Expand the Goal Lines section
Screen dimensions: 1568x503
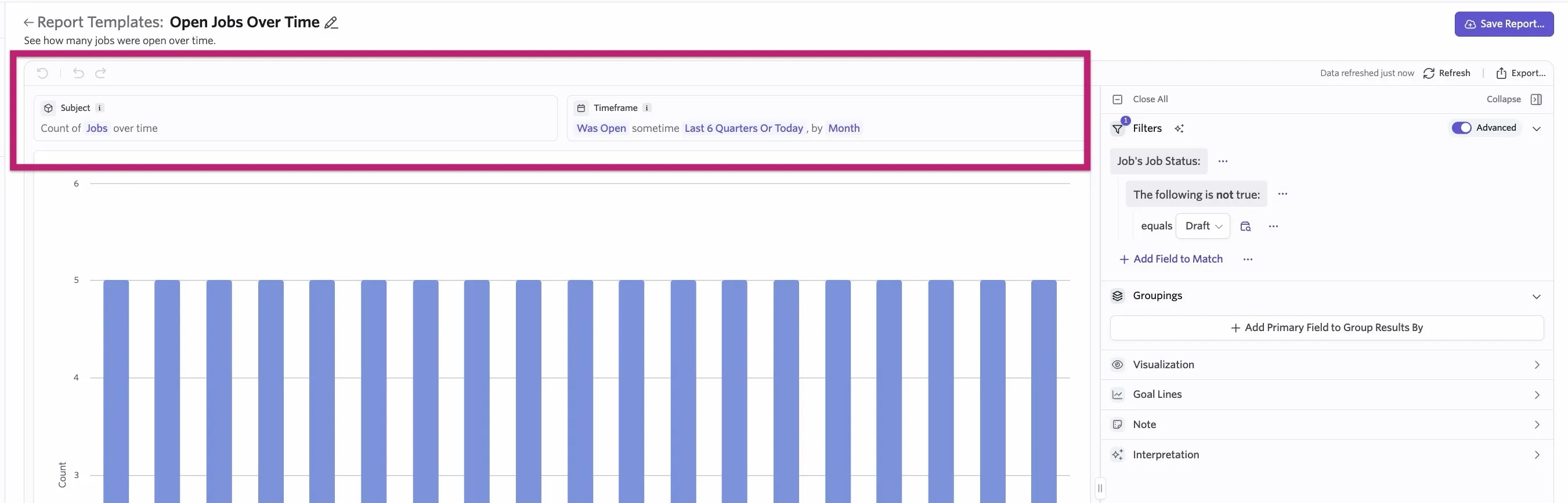1327,394
